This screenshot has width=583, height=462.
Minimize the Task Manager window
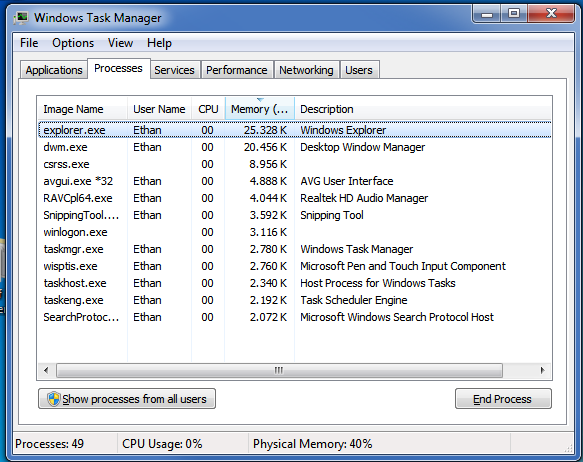tap(487, 14)
